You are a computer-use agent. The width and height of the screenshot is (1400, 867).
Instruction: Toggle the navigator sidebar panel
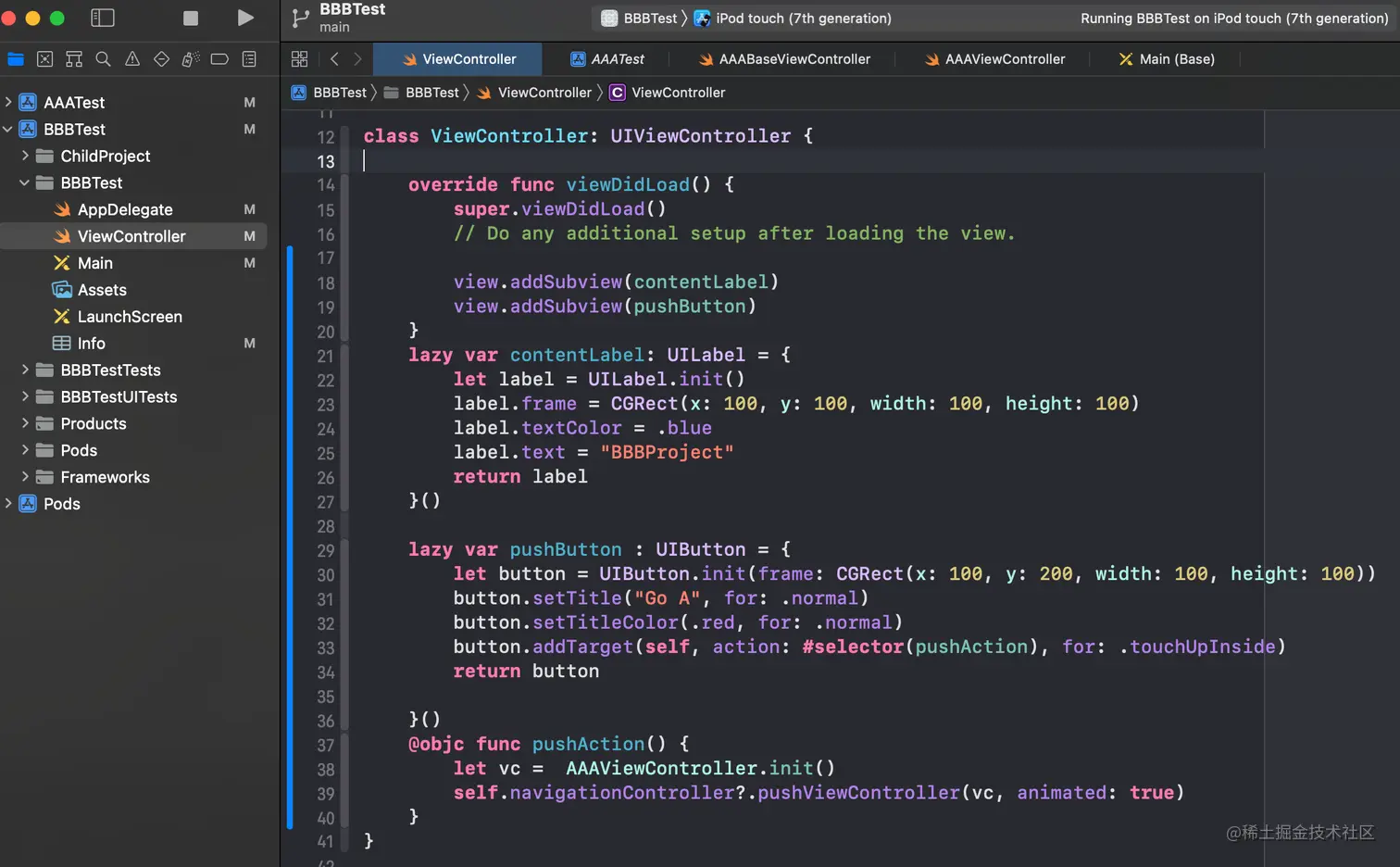tap(103, 18)
